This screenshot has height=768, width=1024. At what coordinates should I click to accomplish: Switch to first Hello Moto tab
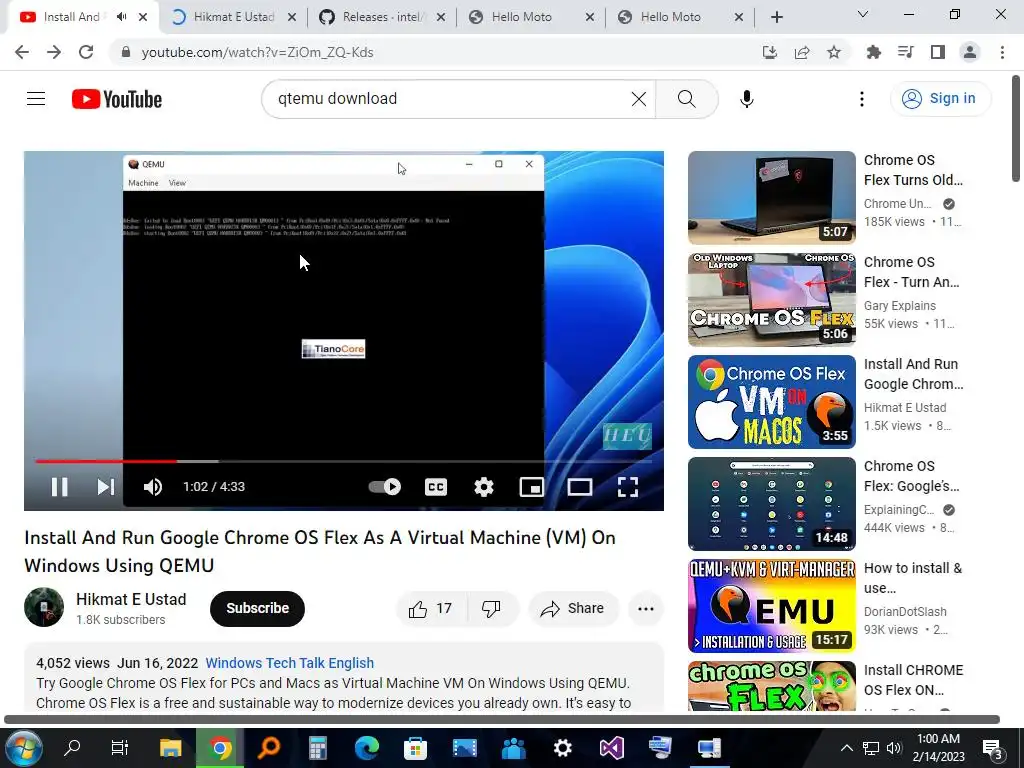coord(521,17)
